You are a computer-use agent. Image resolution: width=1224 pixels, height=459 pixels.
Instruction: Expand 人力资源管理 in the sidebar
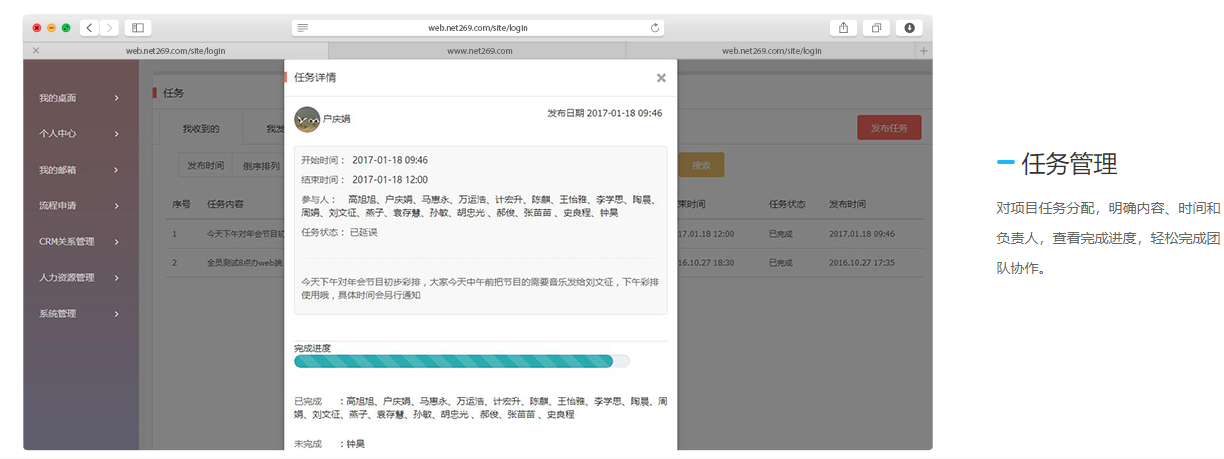(80, 278)
